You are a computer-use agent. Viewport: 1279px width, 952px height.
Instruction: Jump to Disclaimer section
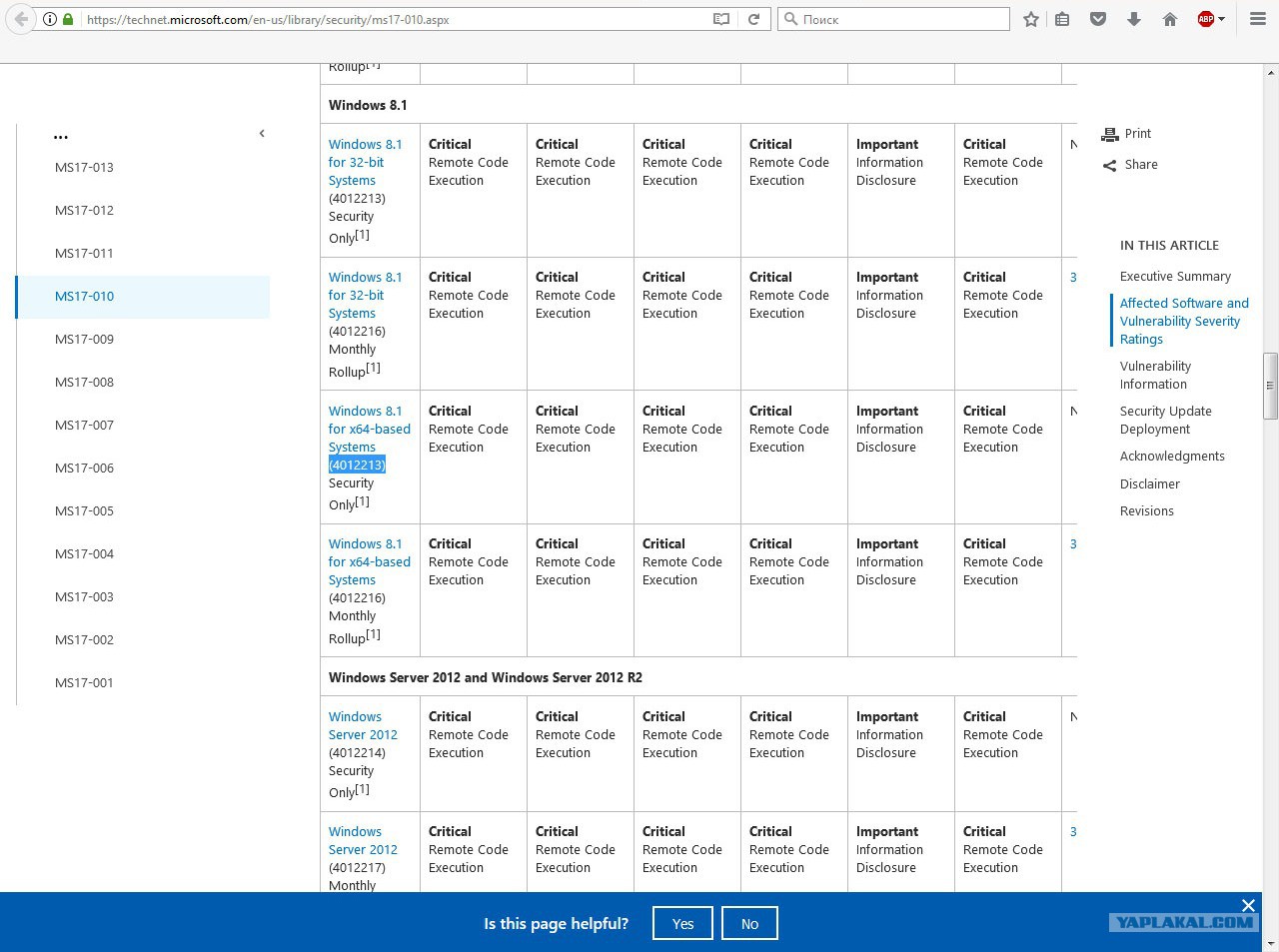[1149, 484]
